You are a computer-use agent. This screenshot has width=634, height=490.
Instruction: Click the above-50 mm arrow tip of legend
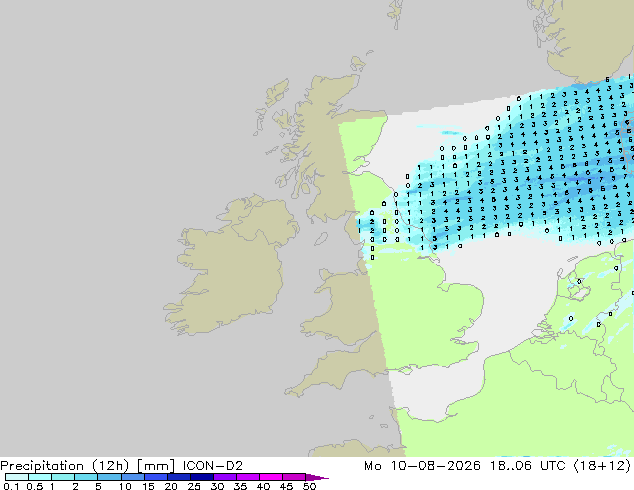(x=317, y=477)
